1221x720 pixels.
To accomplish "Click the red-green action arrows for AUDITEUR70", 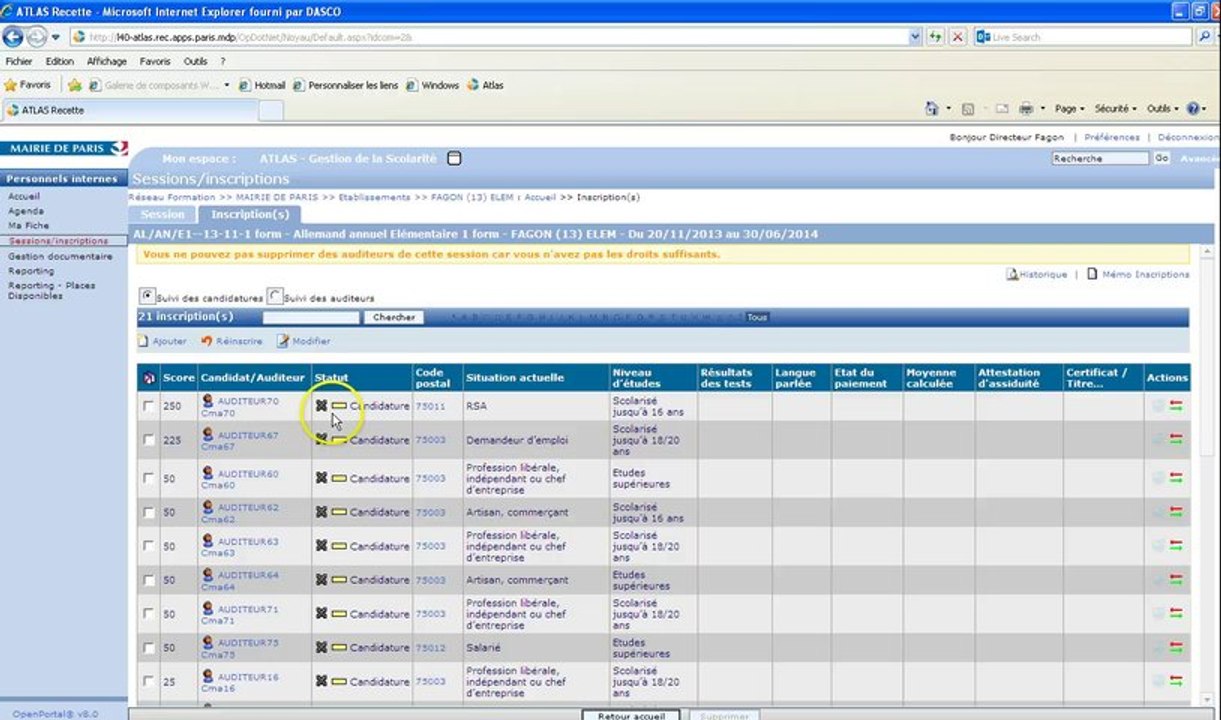I will click(1176, 406).
